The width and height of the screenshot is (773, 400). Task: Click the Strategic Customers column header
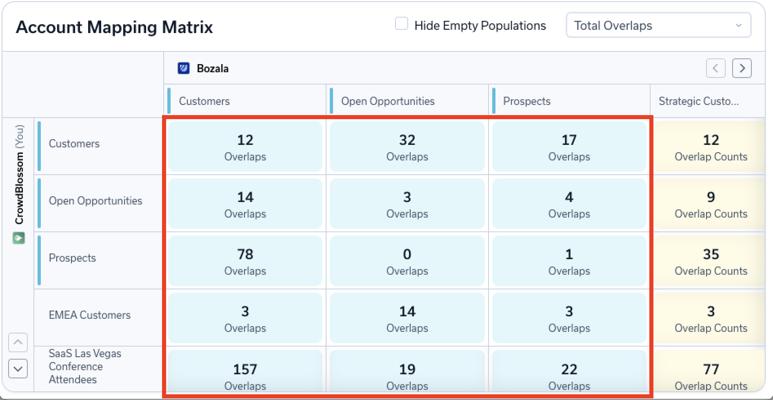(x=698, y=101)
